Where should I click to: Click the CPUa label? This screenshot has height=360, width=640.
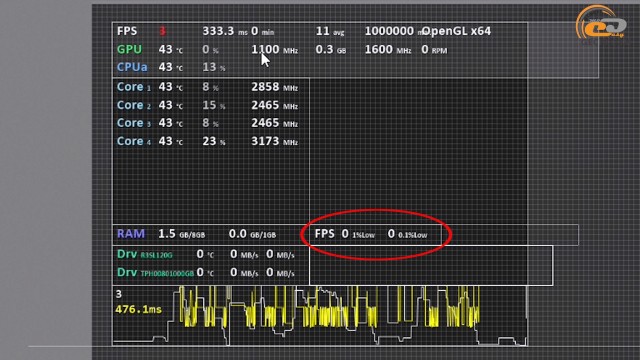pos(132,67)
